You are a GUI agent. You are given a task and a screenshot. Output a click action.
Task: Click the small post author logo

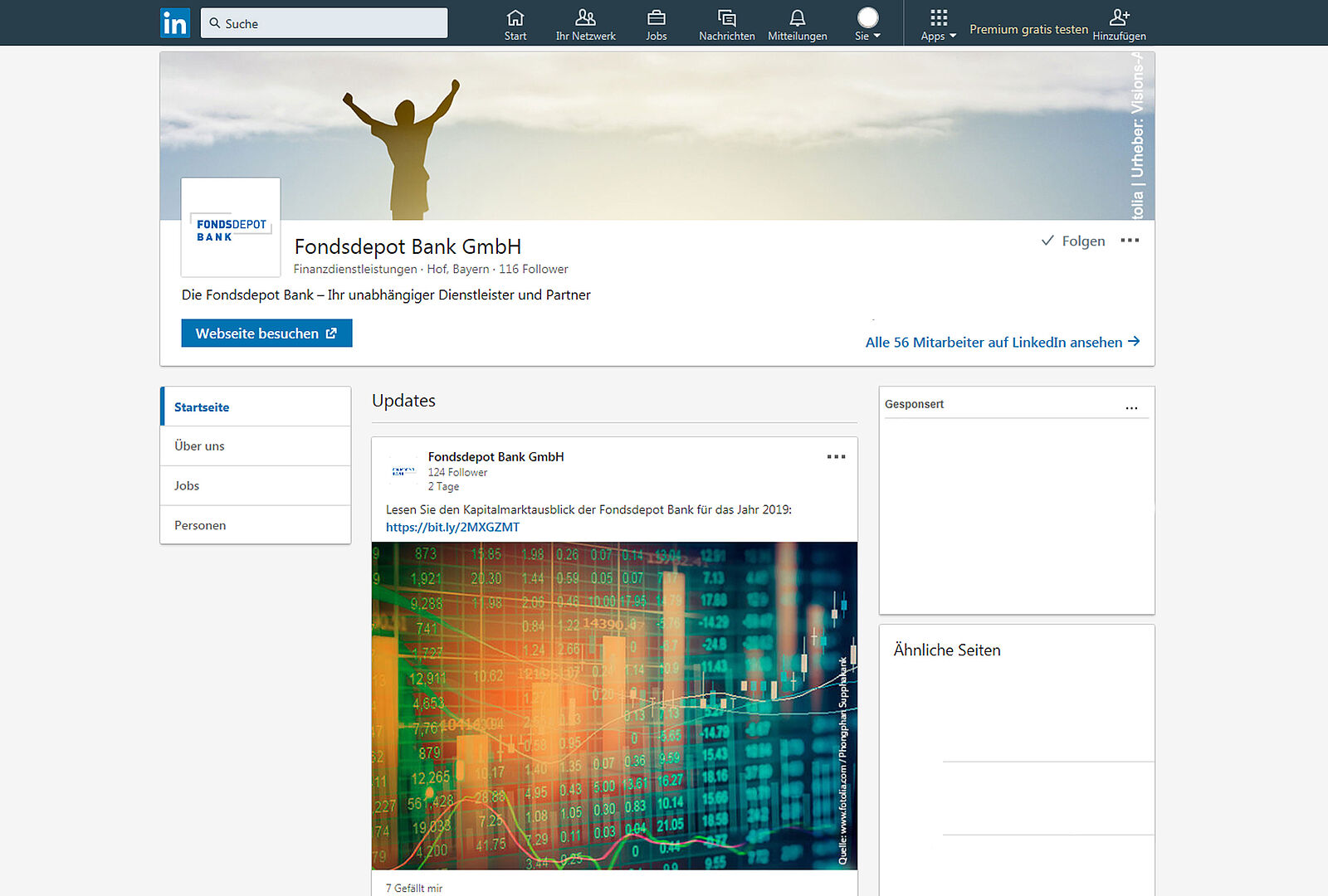403,471
